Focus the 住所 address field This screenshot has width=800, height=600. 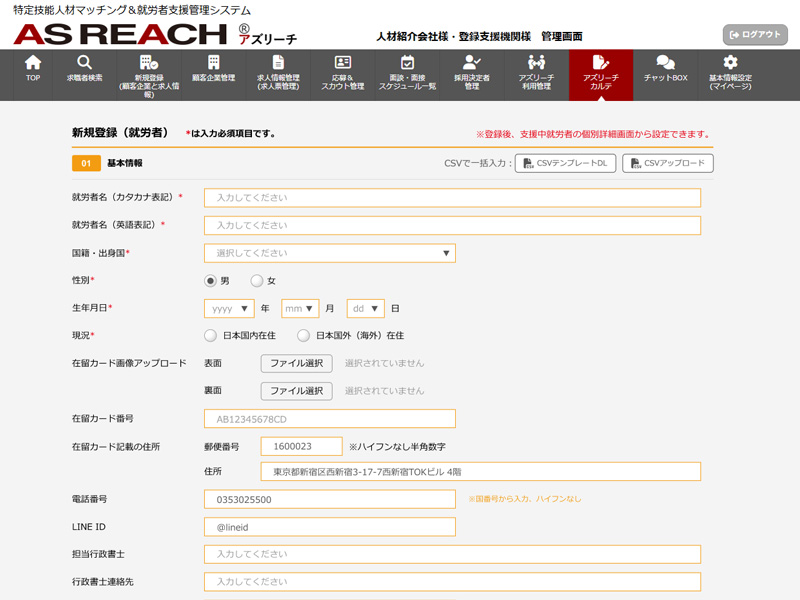481,472
